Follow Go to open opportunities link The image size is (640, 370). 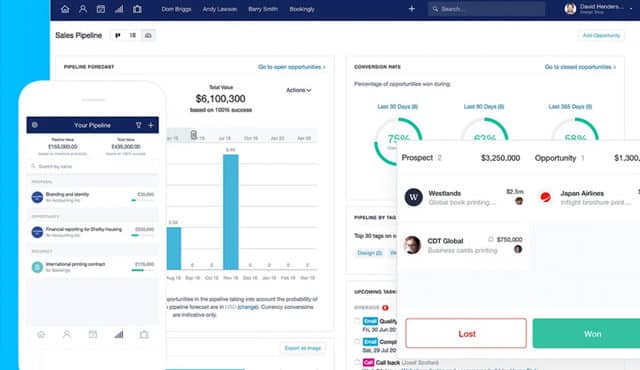(x=291, y=67)
